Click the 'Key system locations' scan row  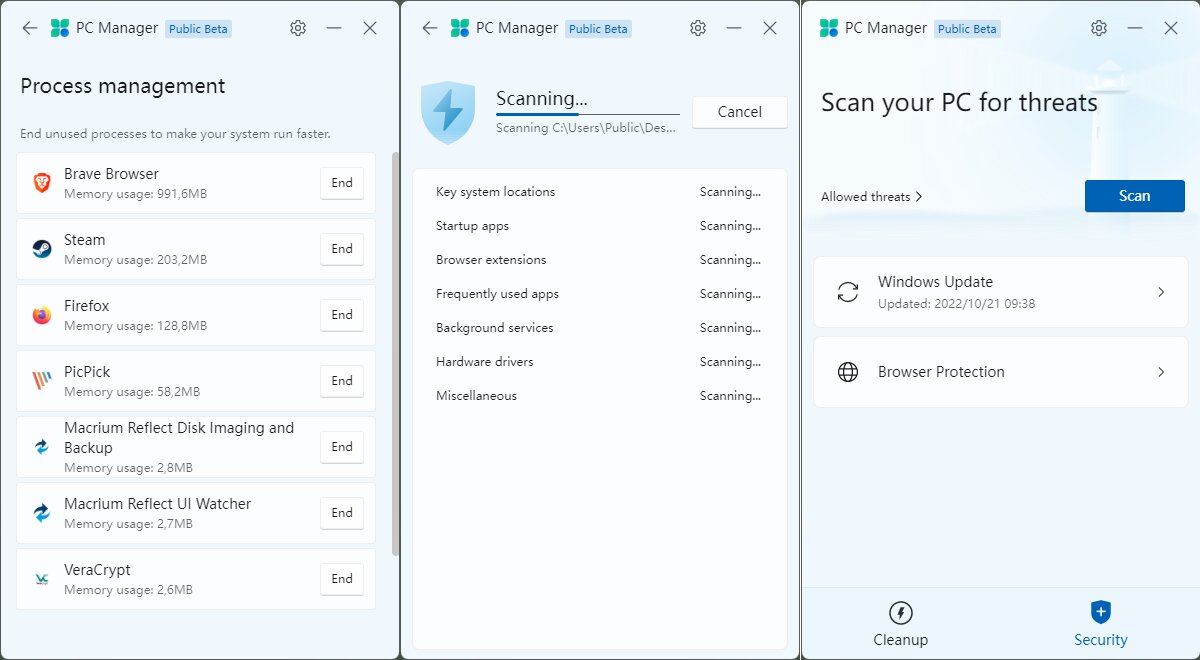tap(600, 192)
